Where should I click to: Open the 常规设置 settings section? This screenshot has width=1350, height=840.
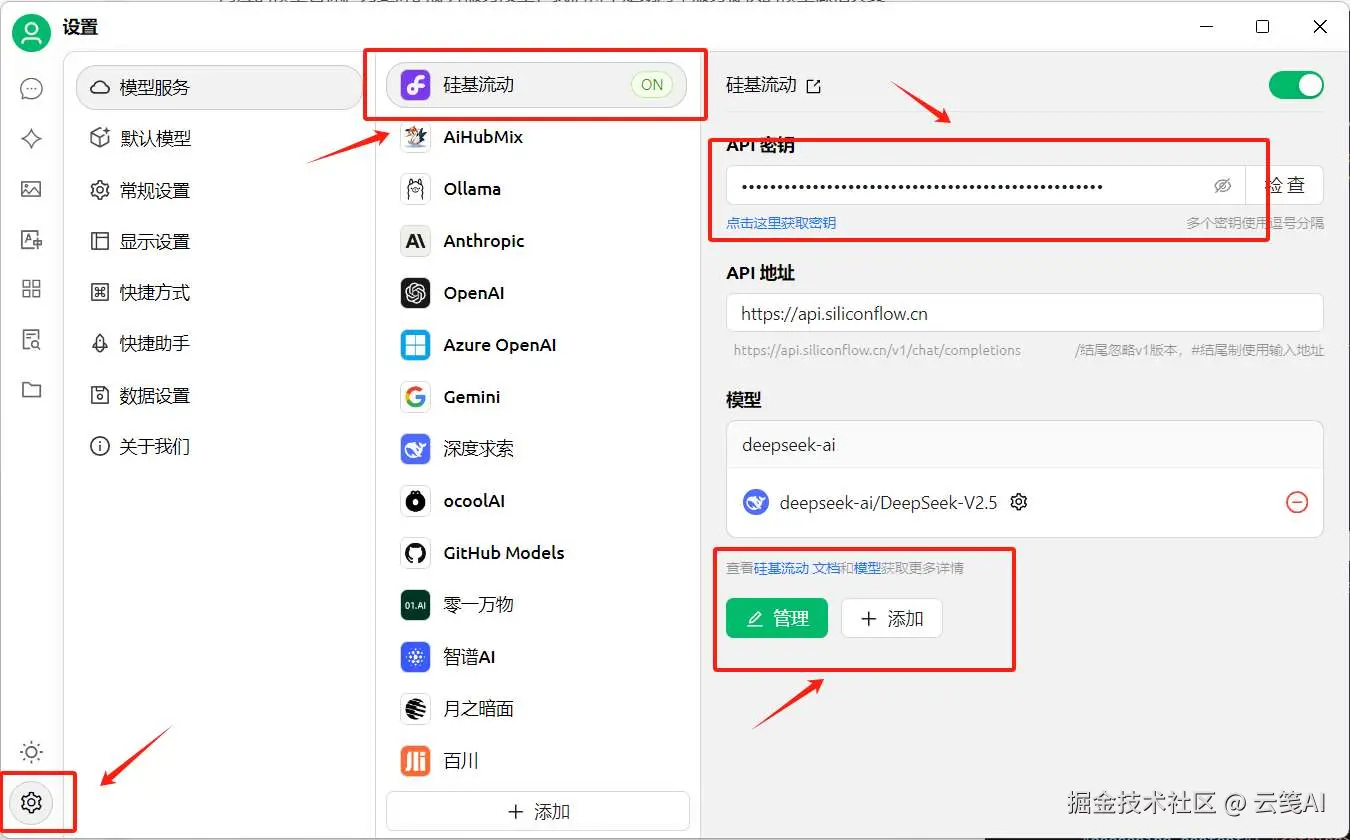[x=218, y=190]
